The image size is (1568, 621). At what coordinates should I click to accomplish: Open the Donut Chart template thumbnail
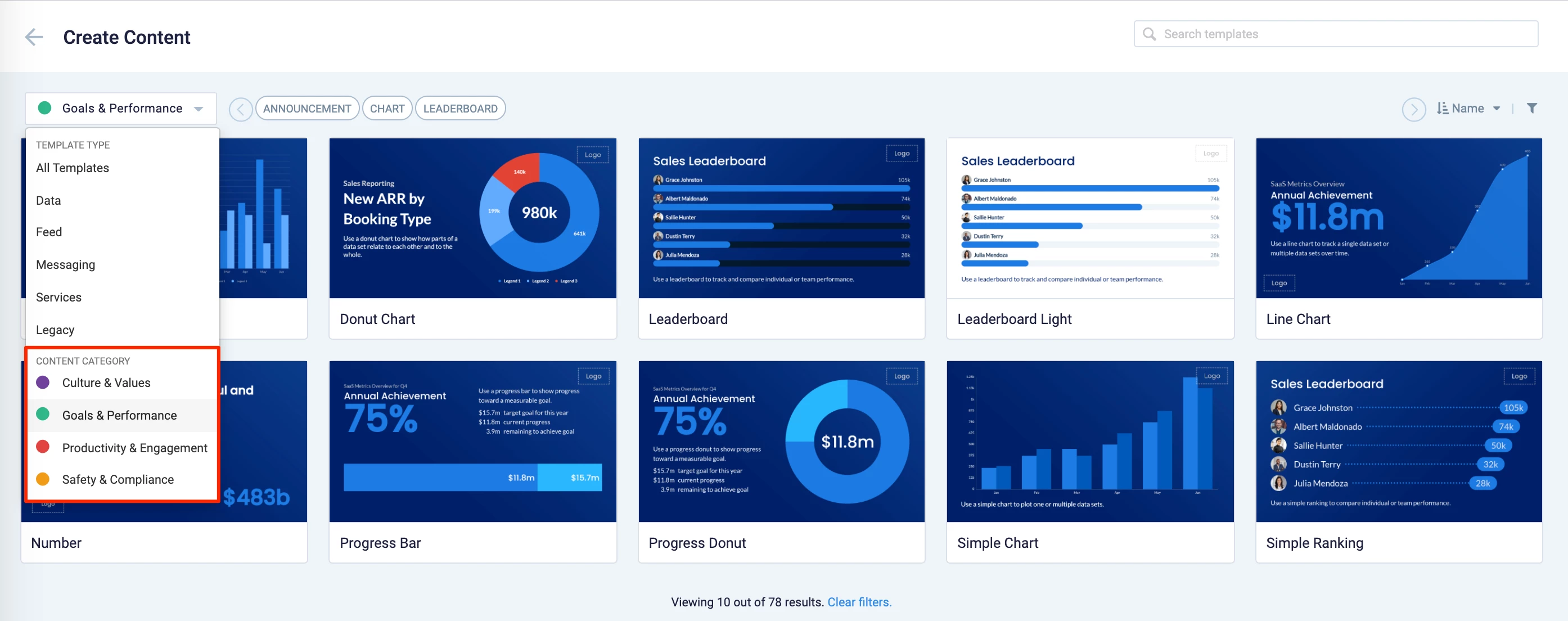coord(472,218)
